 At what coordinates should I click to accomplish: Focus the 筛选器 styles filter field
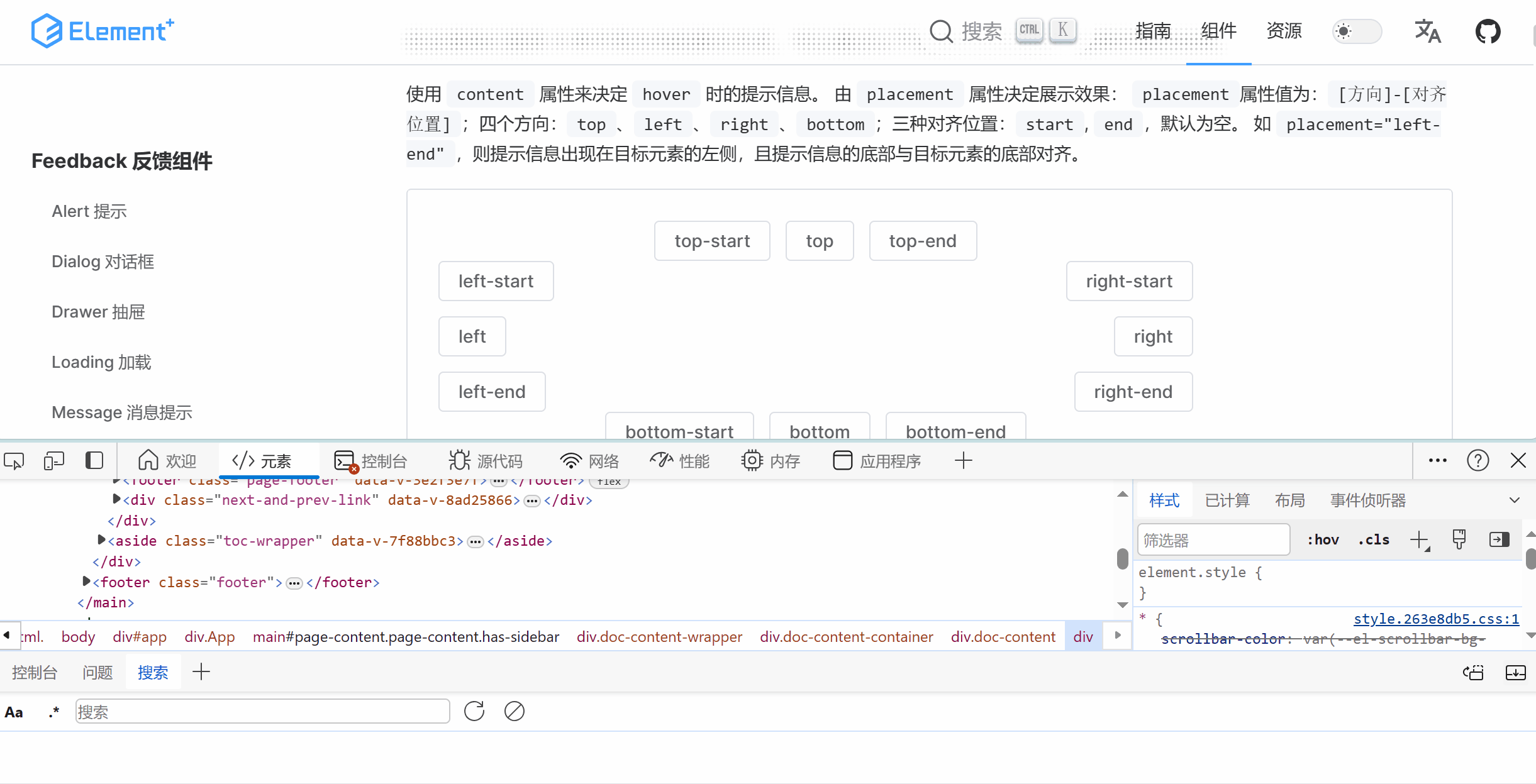click(x=1213, y=540)
